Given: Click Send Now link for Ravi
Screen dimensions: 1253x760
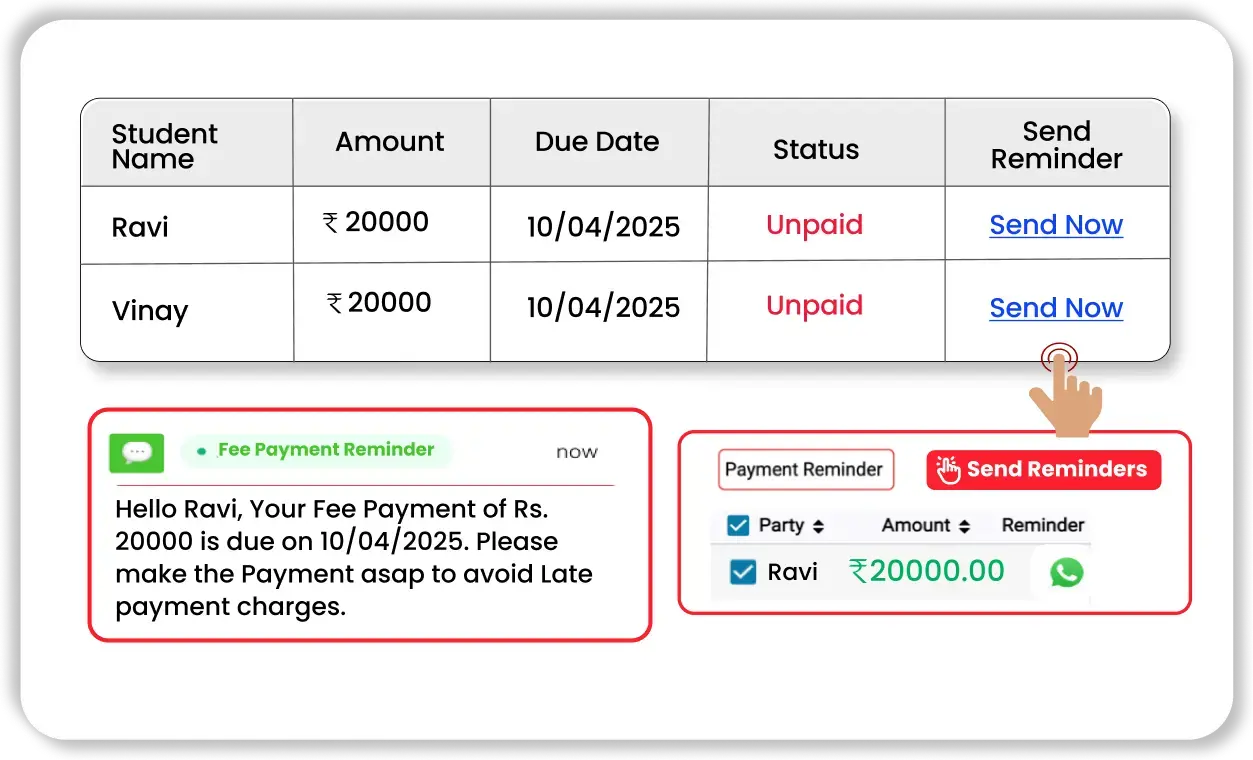Looking at the screenshot, I should (x=1056, y=225).
